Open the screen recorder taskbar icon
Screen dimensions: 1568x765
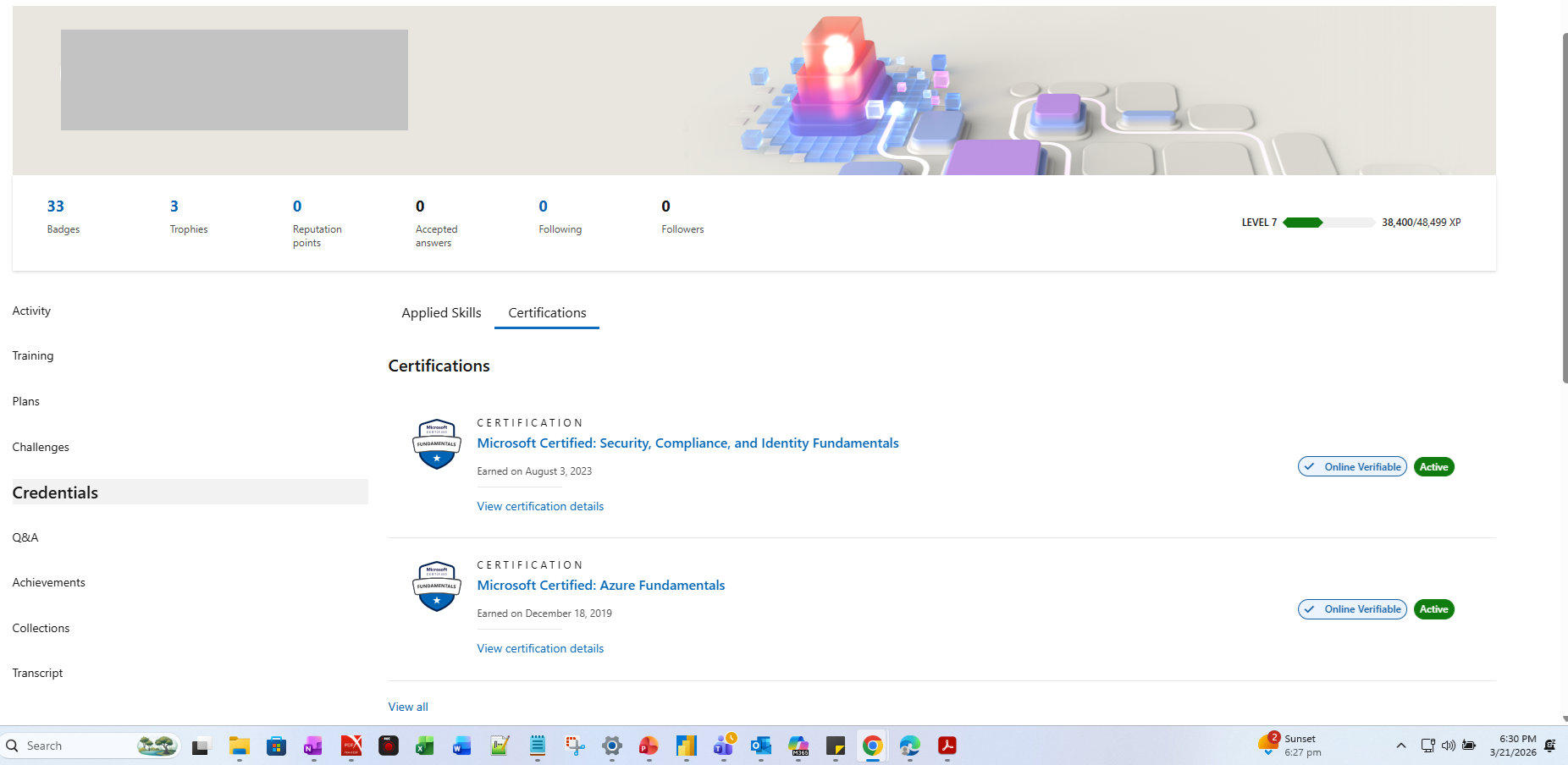(389, 746)
